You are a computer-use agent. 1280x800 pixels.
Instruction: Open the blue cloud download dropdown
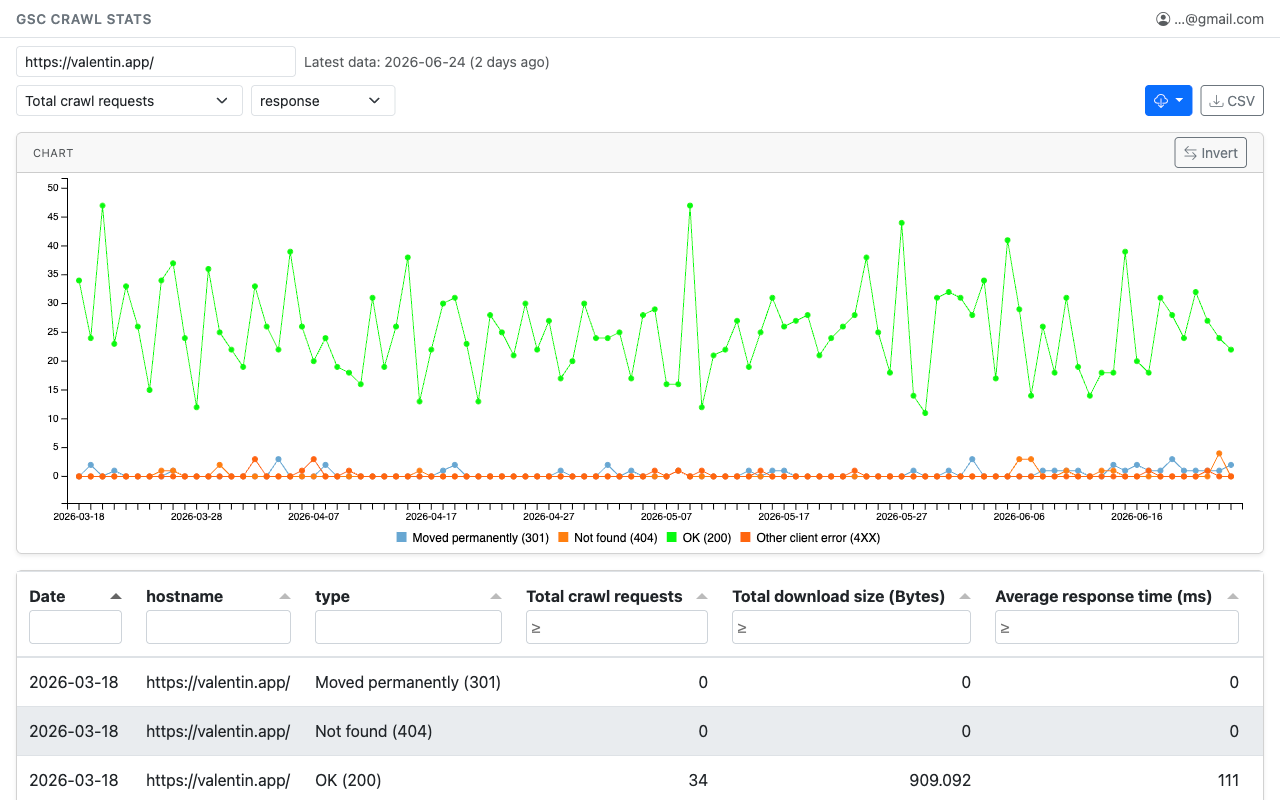tap(1168, 101)
